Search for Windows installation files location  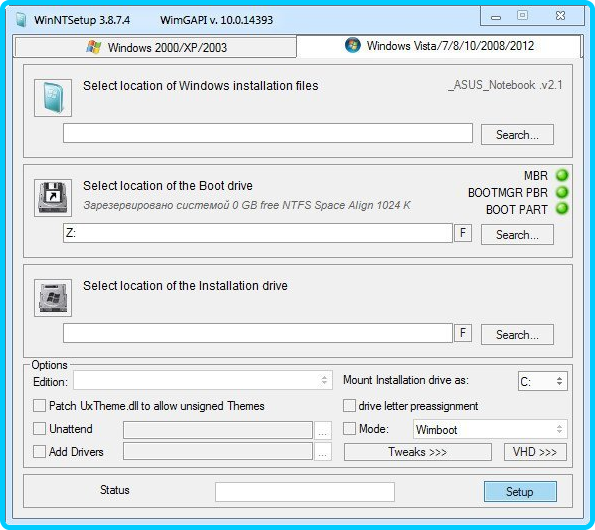click(517, 135)
